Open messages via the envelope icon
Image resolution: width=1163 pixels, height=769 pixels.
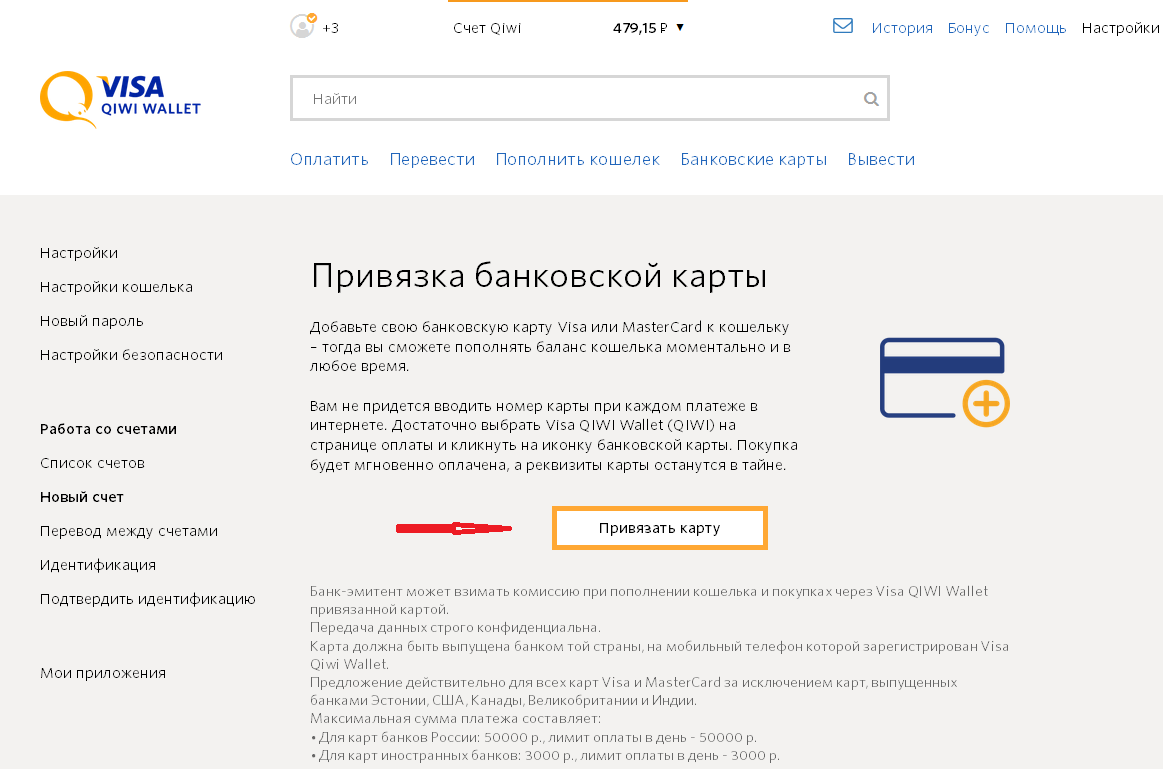(x=843, y=26)
